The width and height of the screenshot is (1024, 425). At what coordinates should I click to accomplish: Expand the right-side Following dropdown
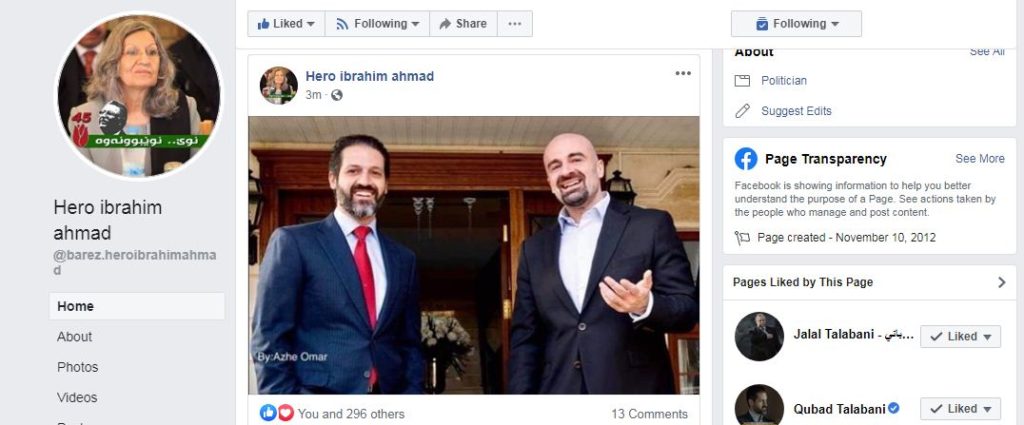(x=796, y=24)
